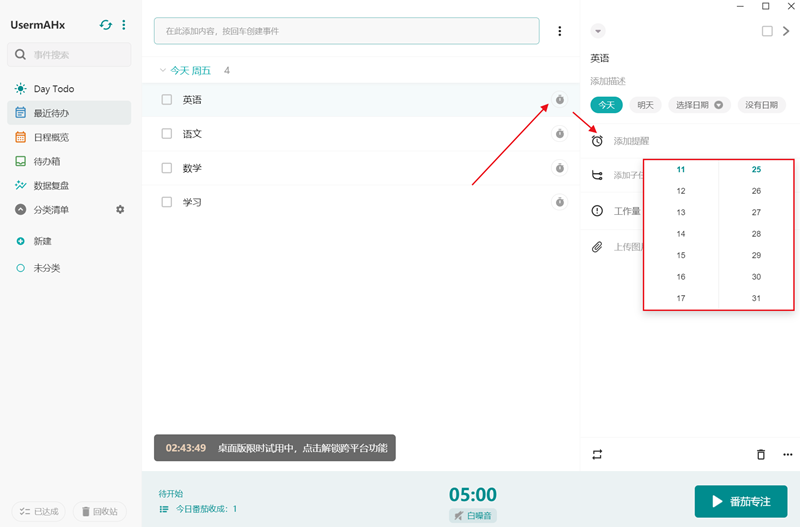Screen dimensions: 800x527
Task: Start pomodoro timer for 数学
Action: pyautogui.click(x=560, y=168)
